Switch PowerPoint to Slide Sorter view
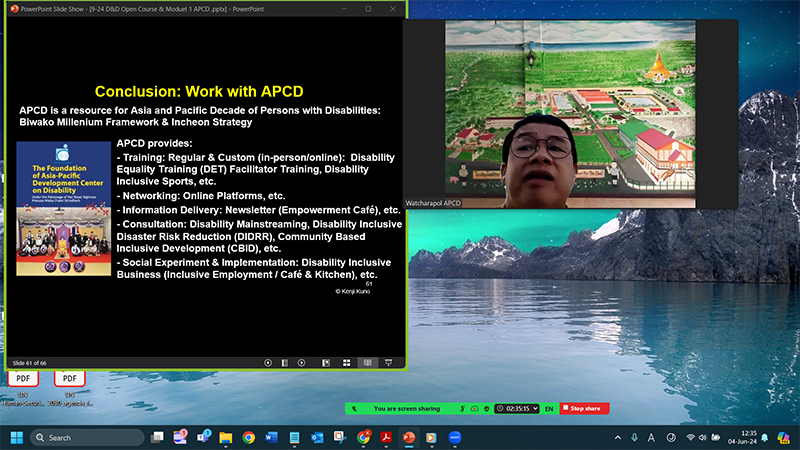Screen dimensions: 800x450 tap(346, 363)
